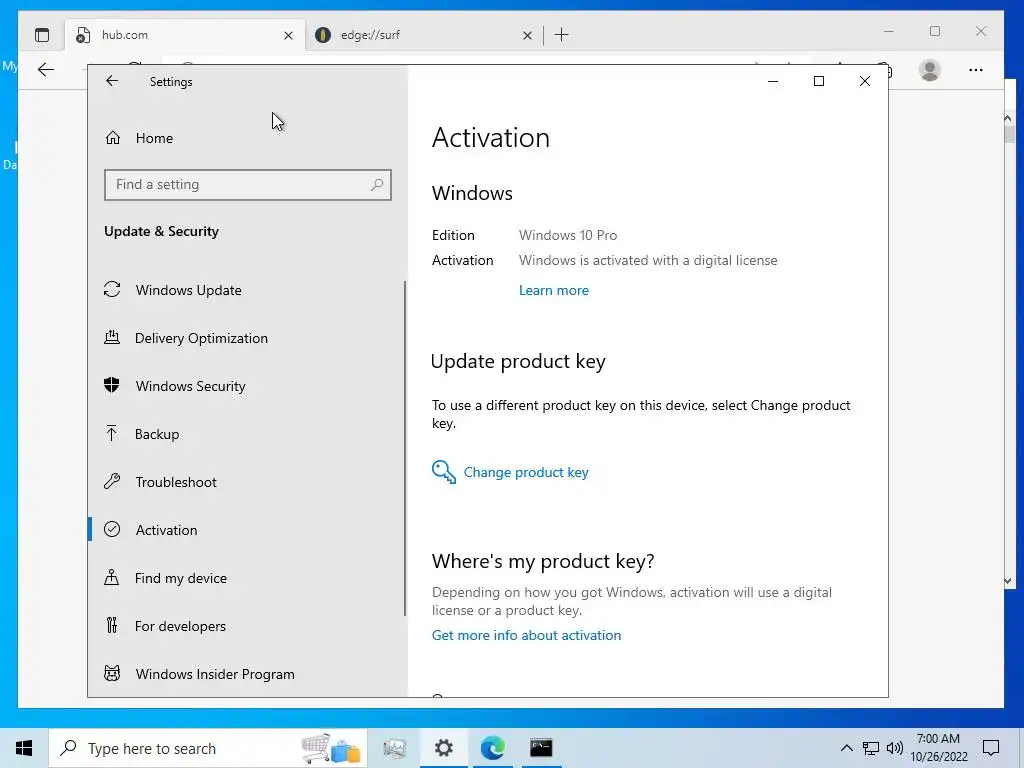
Task: Open Get more info about activation
Action: pos(526,635)
